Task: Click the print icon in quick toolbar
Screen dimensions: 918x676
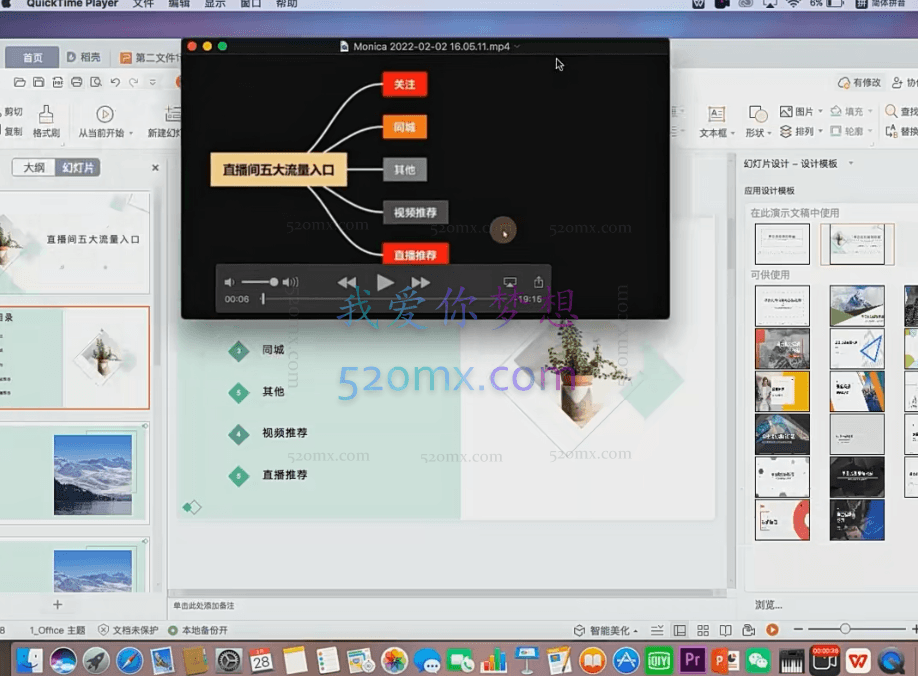Action: [76, 82]
